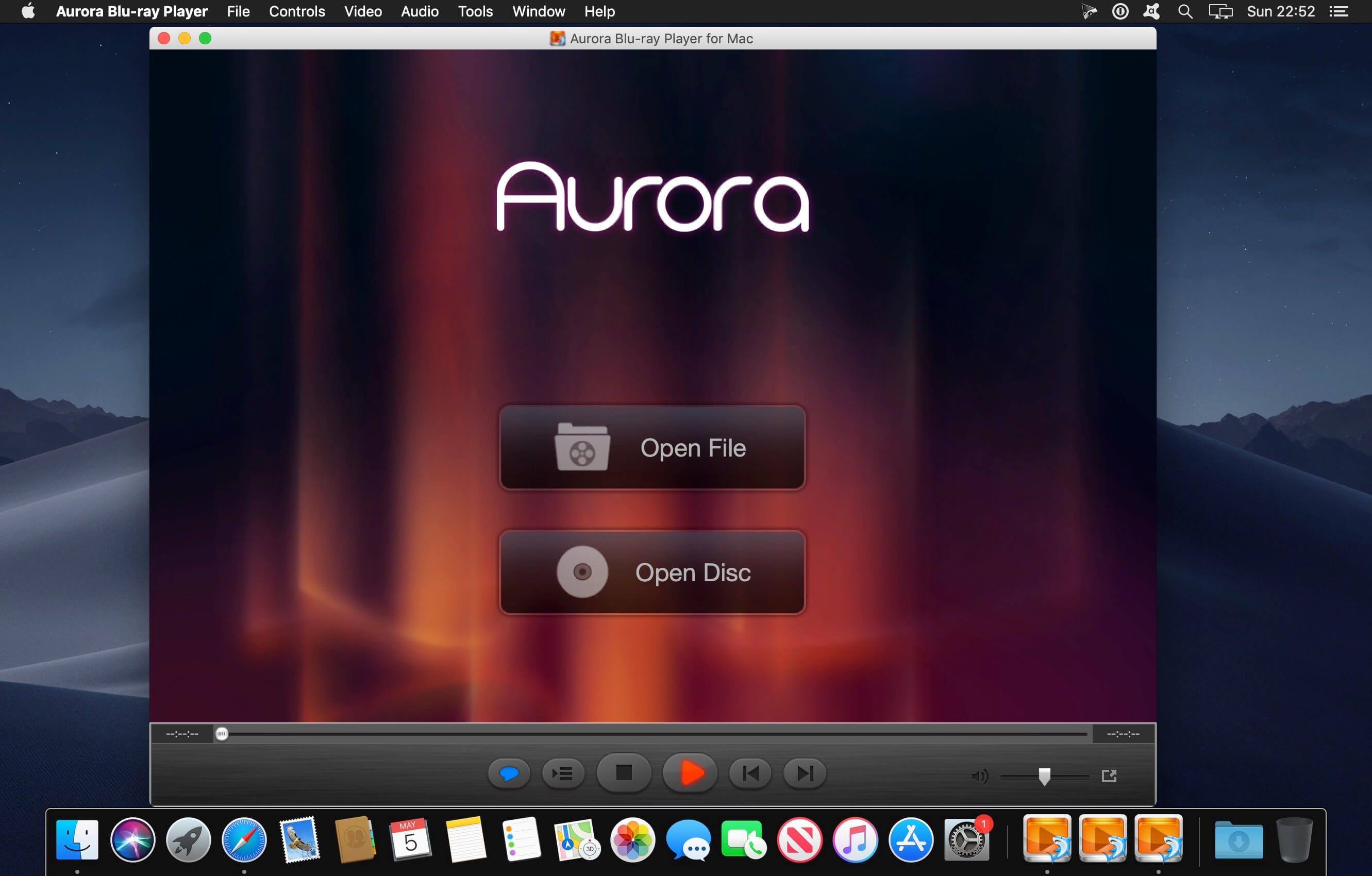
Task: Click the blue speech bubble share icon
Action: pyautogui.click(x=509, y=773)
